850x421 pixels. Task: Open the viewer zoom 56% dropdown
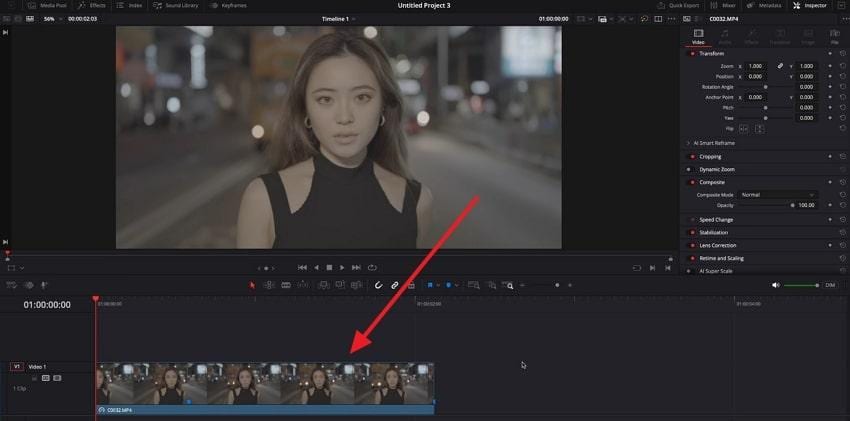point(53,19)
